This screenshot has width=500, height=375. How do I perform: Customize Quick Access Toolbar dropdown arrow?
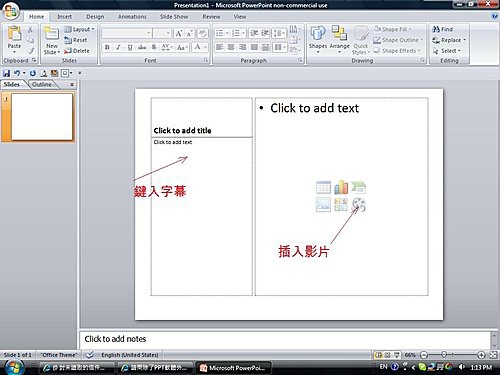point(80,73)
